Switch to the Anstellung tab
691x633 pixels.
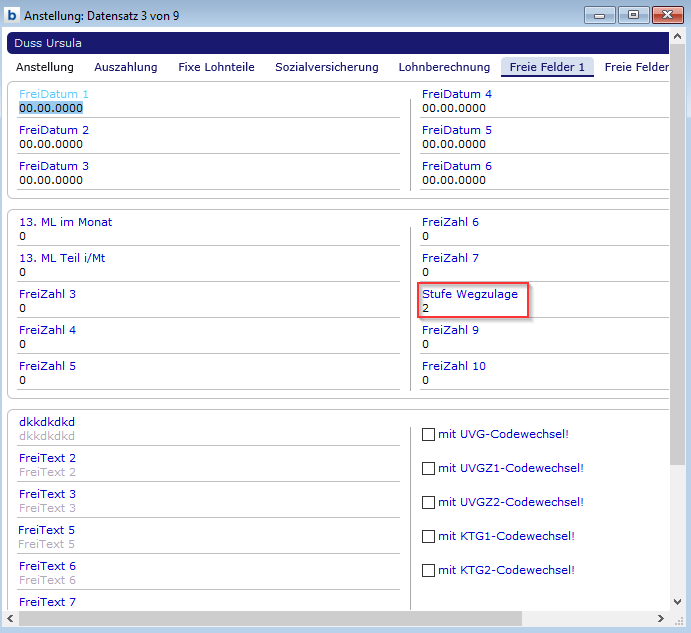pos(45,67)
